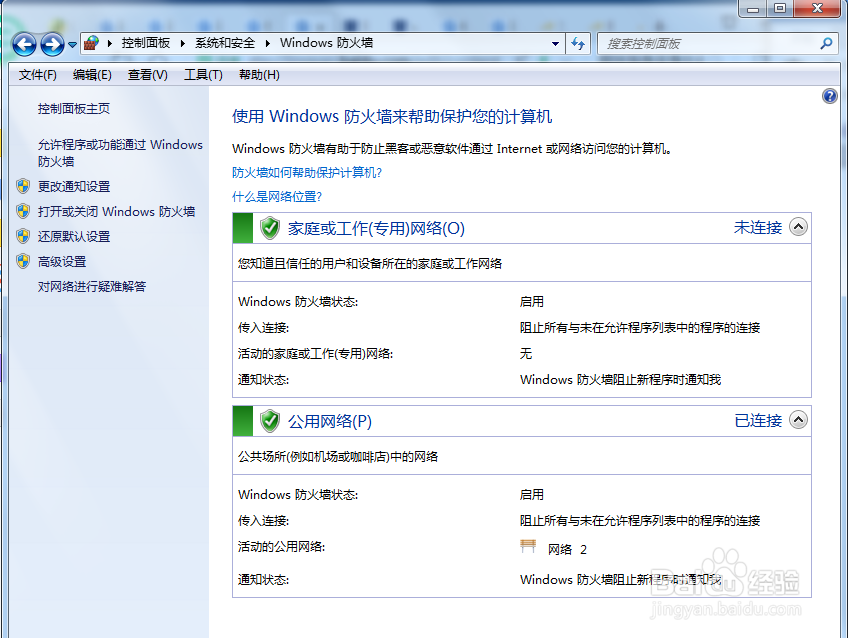Image resolution: width=848 pixels, height=638 pixels.
Task: Click shield icon beside 更改通知设置
Action: [x=23, y=187]
